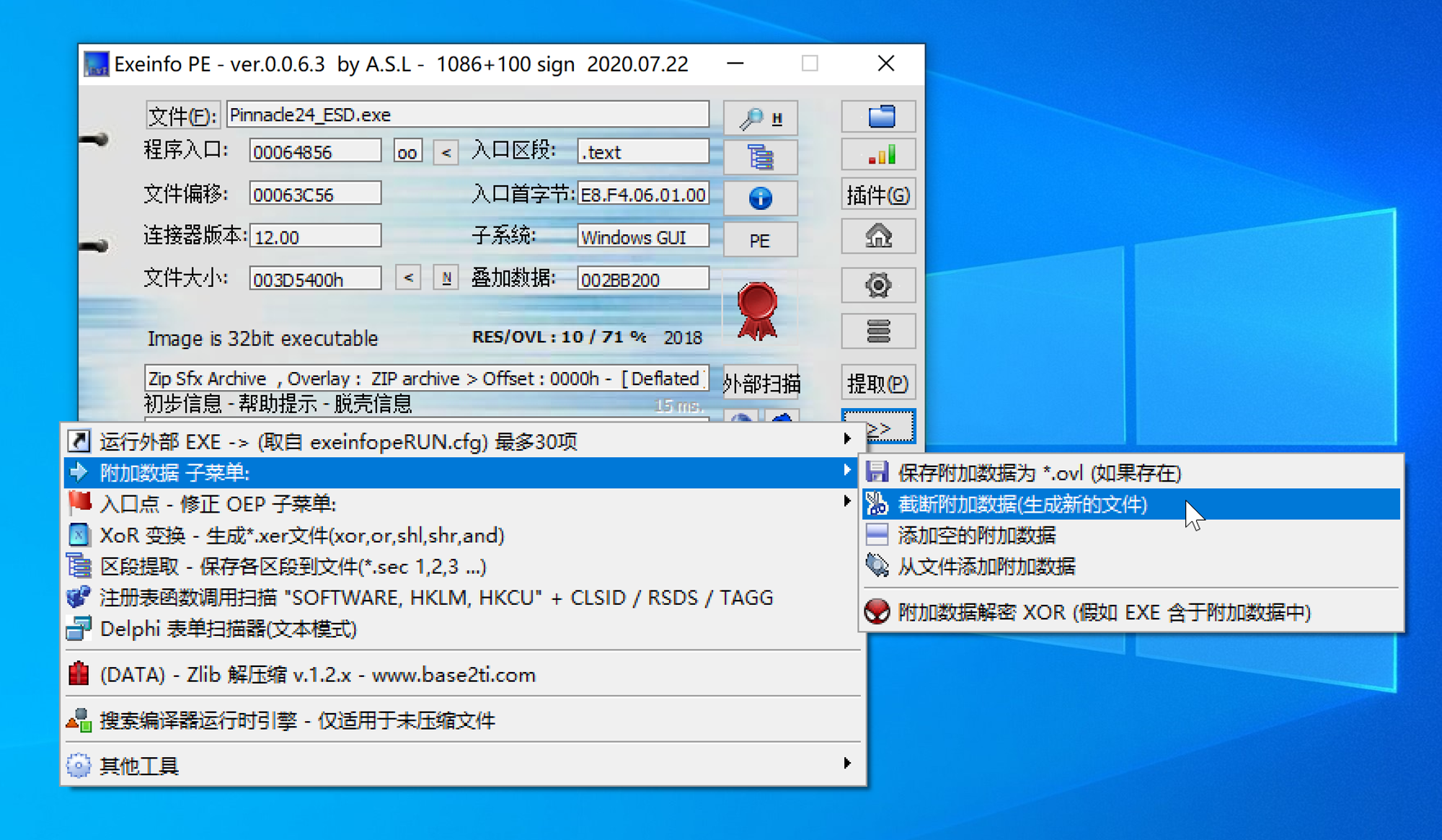The height and width of the screenshot is (840, 1442).
Task: Click the '<' button beside file size
Action: 408,278
